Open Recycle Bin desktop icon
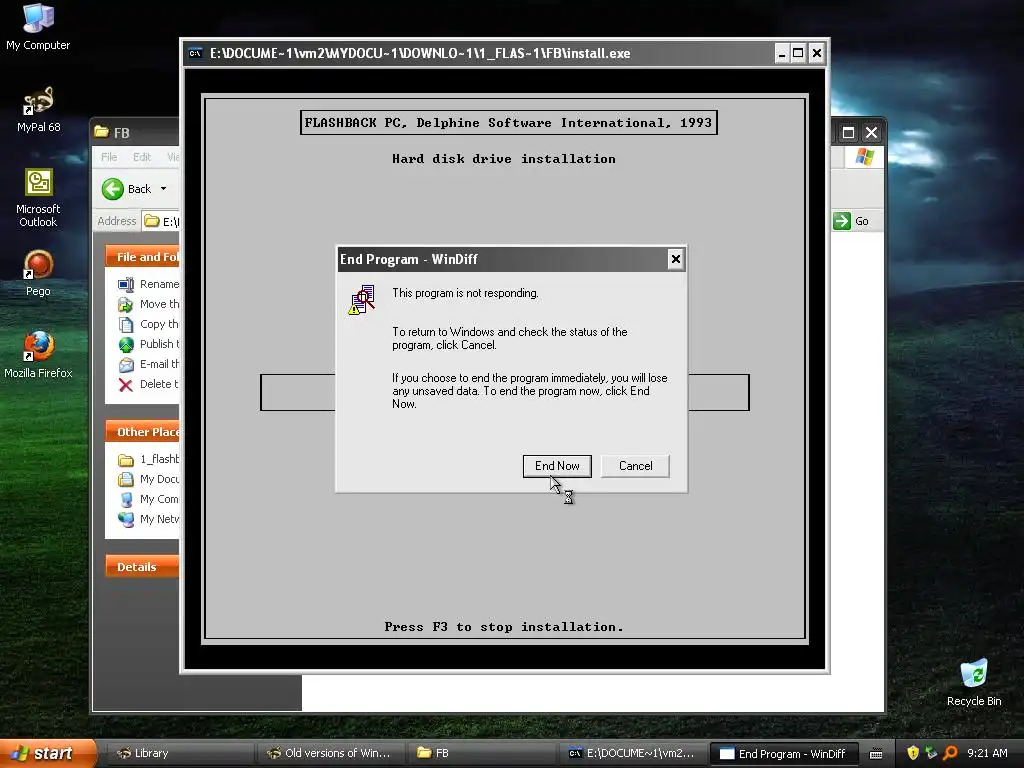 coord(974,683)
